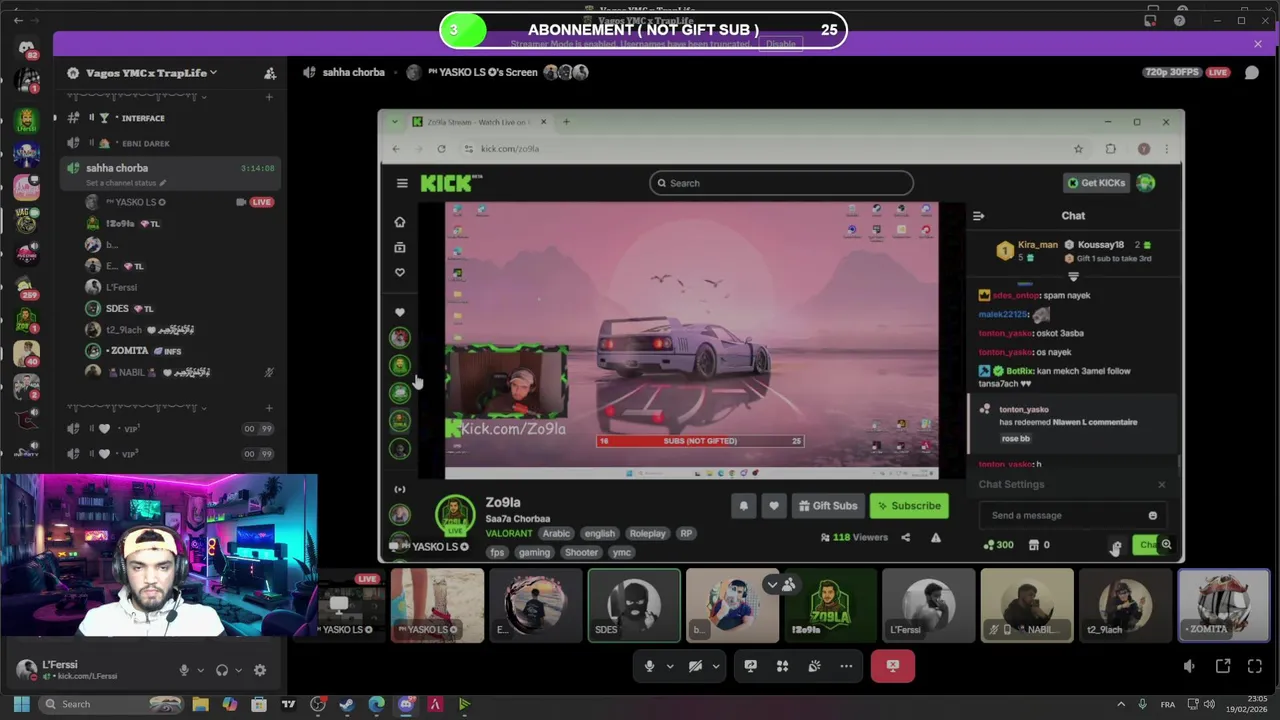
Task: Toggle microphone mute in call controls
Action: pos(649,666)
